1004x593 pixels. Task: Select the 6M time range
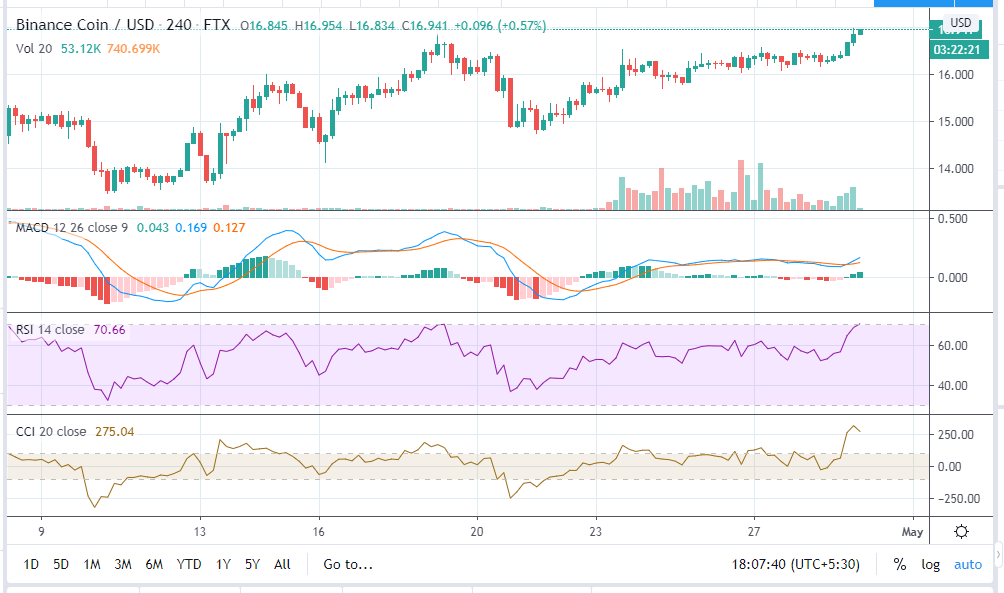coord(154,564)
